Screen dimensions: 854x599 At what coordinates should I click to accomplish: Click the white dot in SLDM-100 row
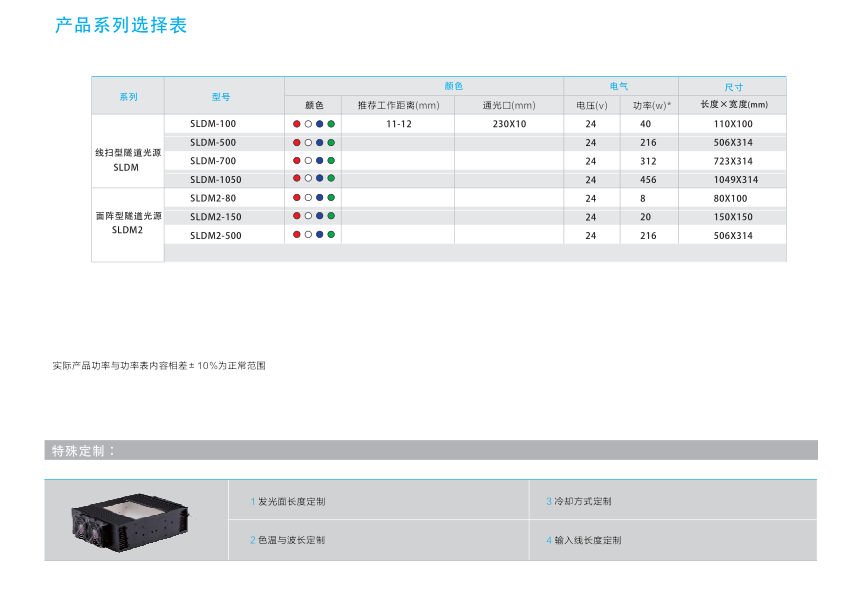pos(308,124)
